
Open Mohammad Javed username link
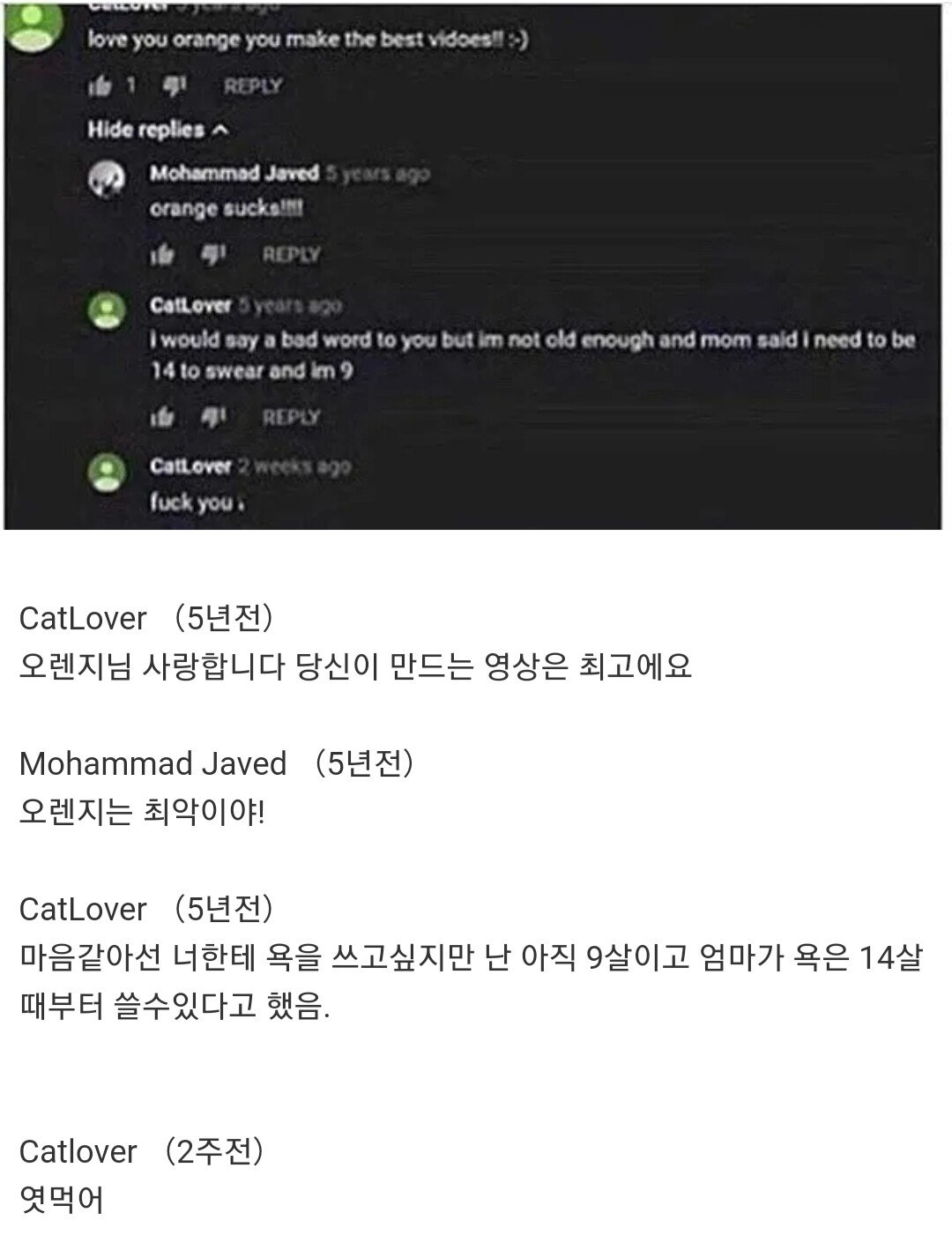234,173
